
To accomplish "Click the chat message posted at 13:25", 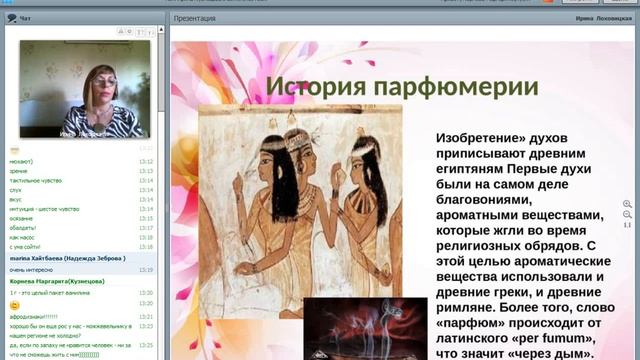I will [x=70, y=350].
